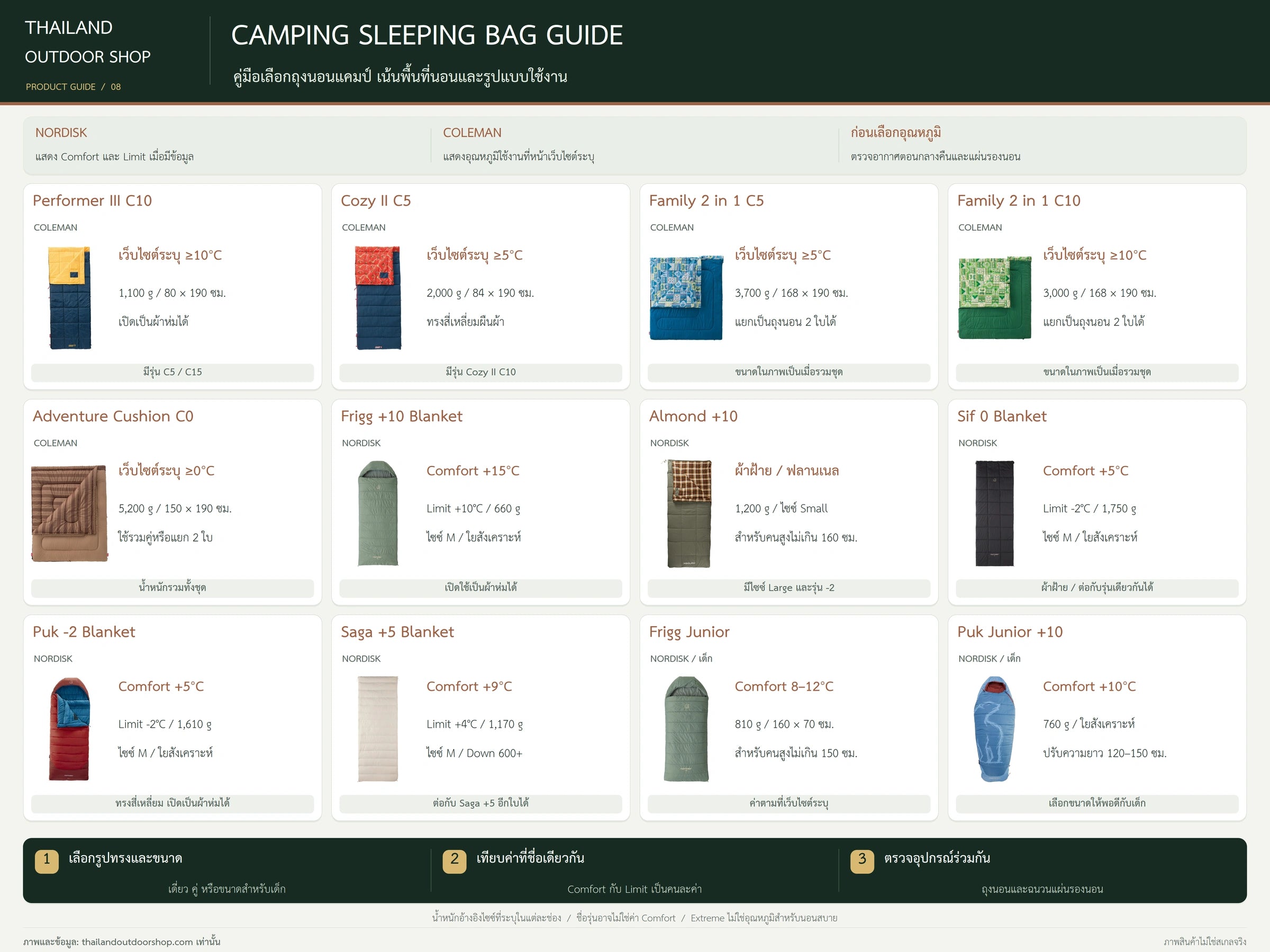
Task: Click the 'Sif 0 Blanket' title
Action: (x=1002, y=416)
